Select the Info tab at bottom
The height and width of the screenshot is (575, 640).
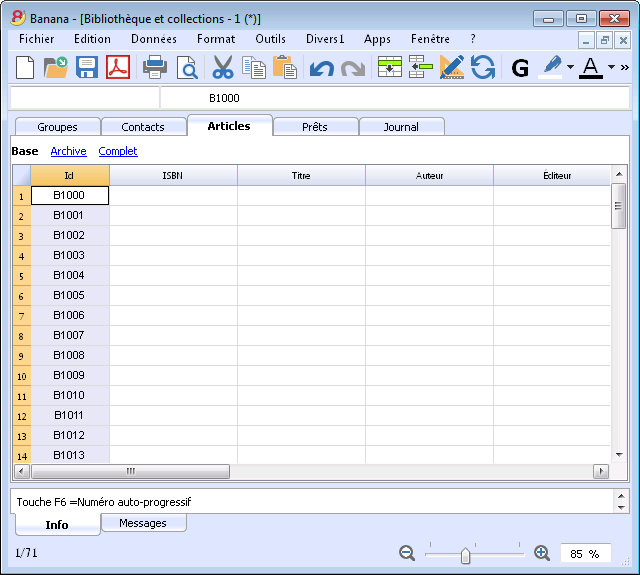57,524
